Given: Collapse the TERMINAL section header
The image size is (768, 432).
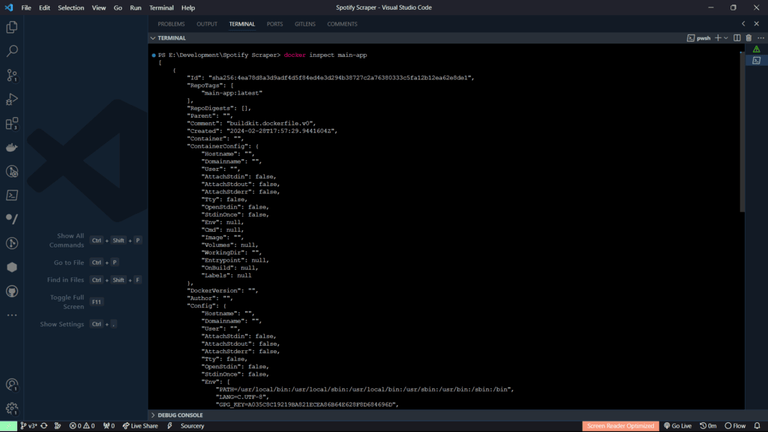Looking at the screenshot, I should pyautogui.click(x=171, y=38).
